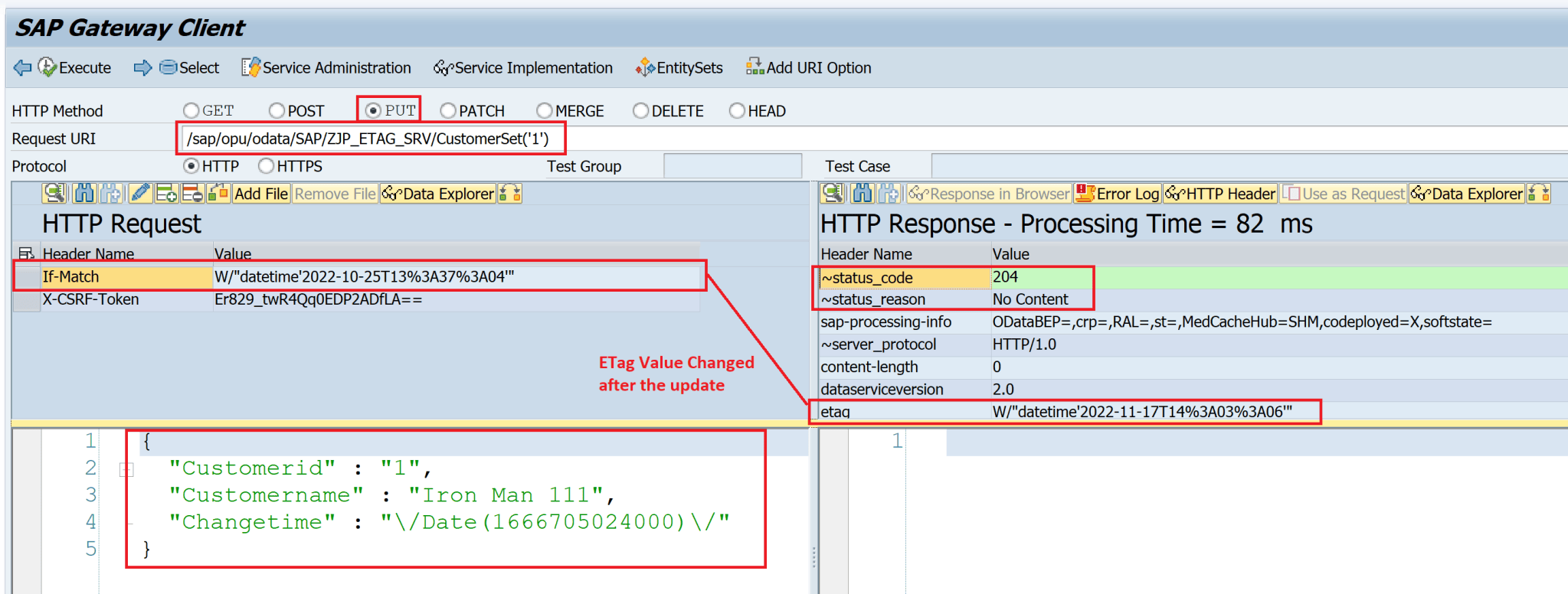The width and height of the screenshot is (1568, 594).
Task: Select the X-CSRF-Token header name cell
Action: click(126, 299)
